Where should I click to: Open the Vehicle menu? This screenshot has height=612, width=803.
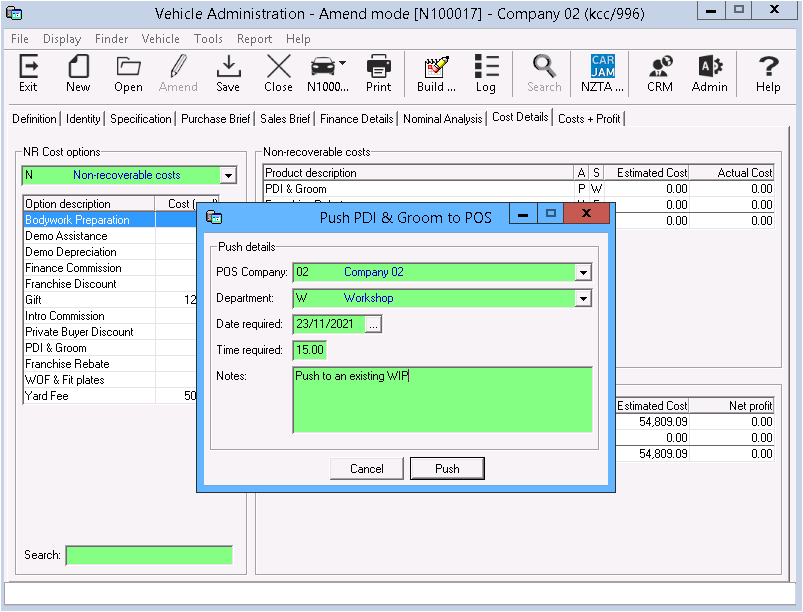[160, 39]
